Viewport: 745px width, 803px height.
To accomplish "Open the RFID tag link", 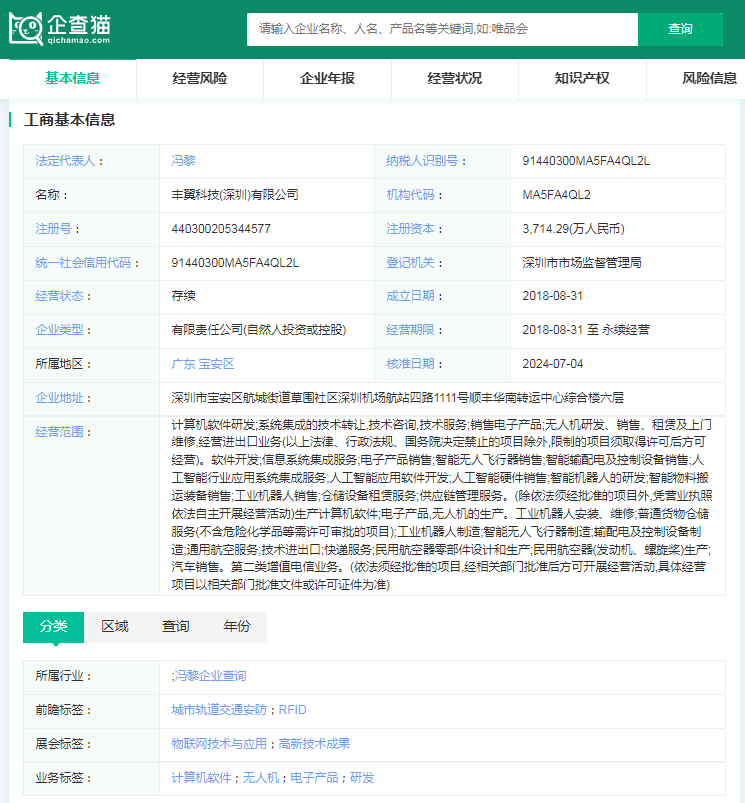I will click(292, 710).
